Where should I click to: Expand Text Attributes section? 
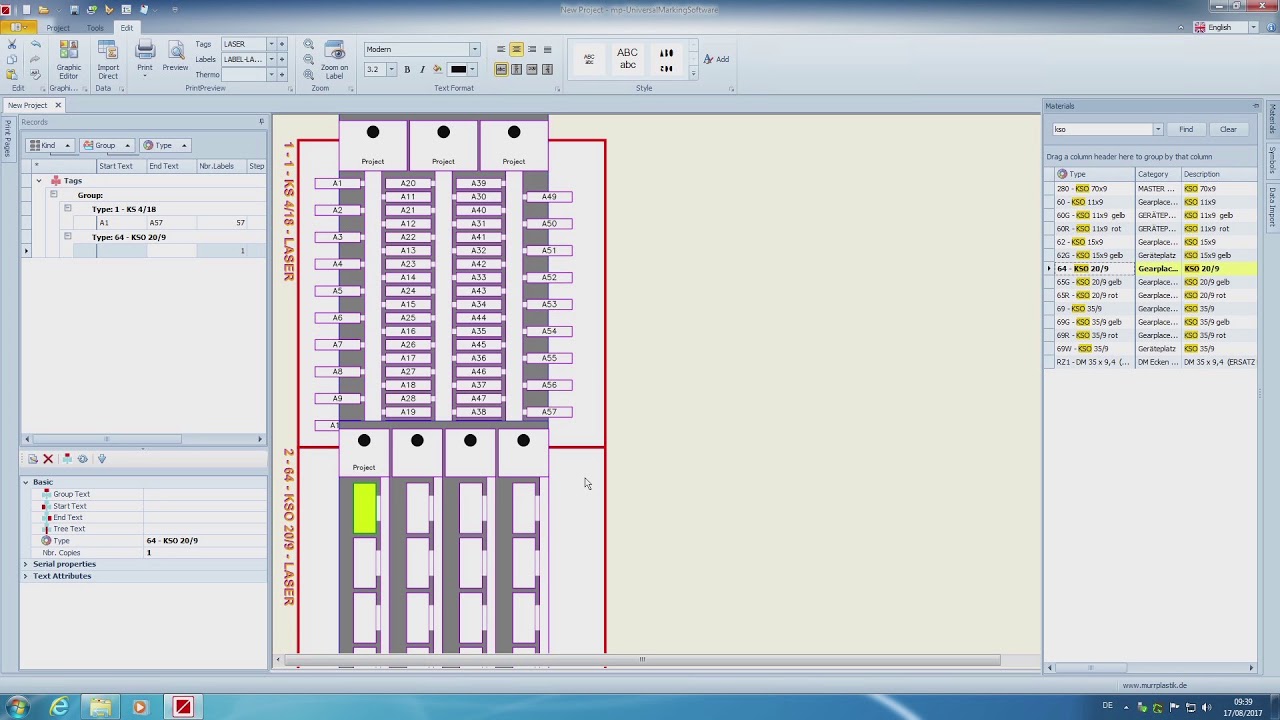[x=26, y=576]
